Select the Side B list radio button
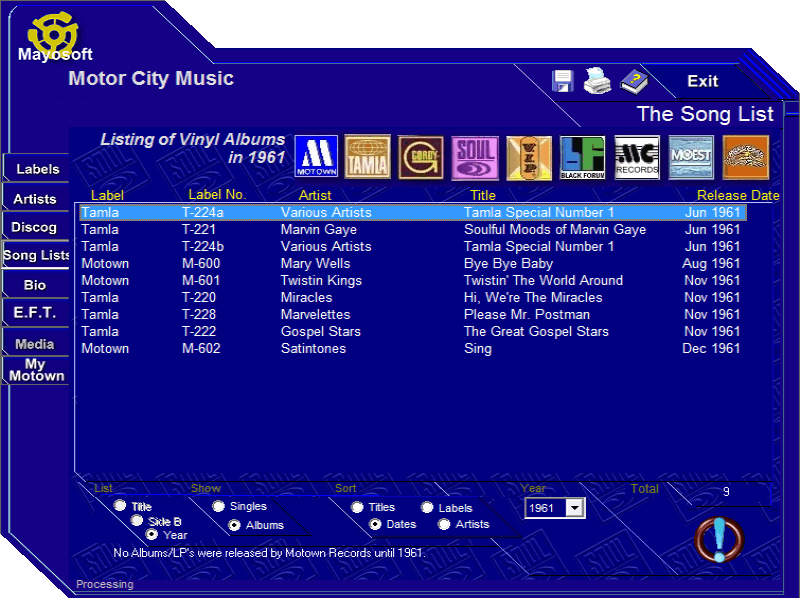This screenshot has height=600, width=800. click(137, 520)
